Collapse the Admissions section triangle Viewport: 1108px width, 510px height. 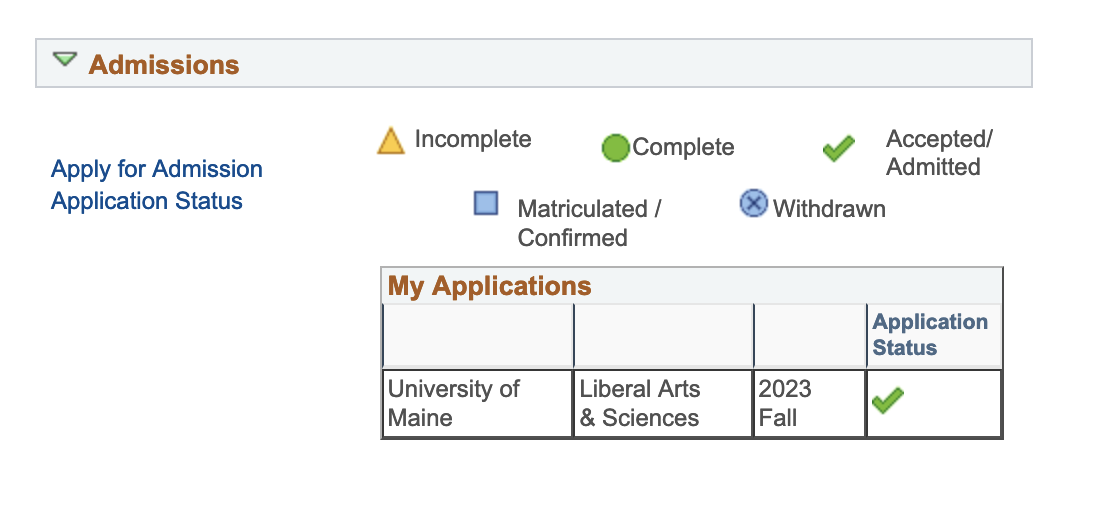(64, 60)
